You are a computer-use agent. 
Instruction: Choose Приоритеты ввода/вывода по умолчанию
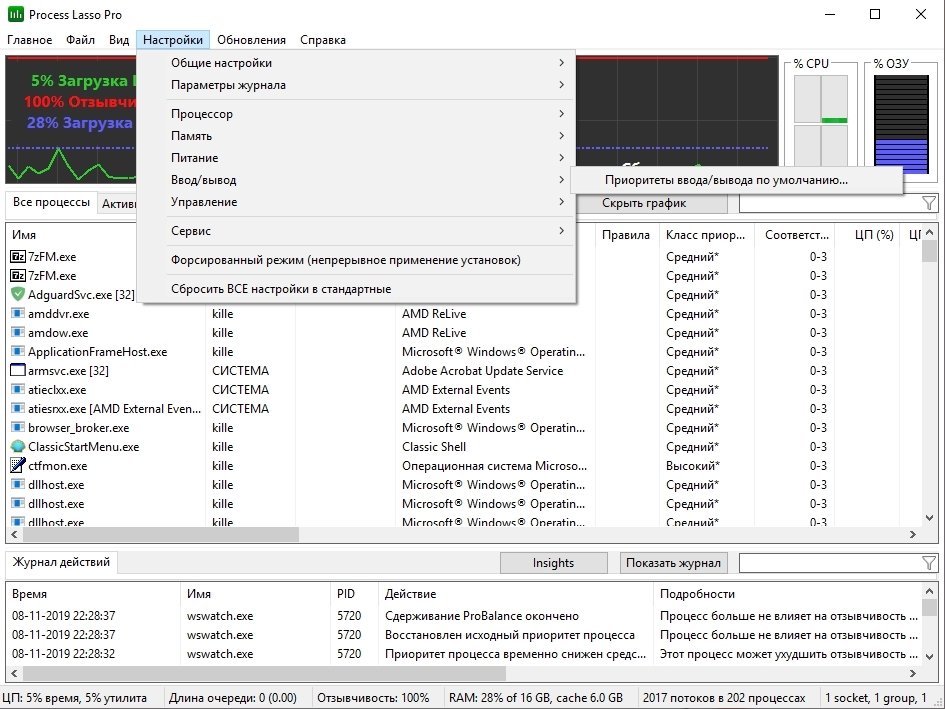coord(726,180)
